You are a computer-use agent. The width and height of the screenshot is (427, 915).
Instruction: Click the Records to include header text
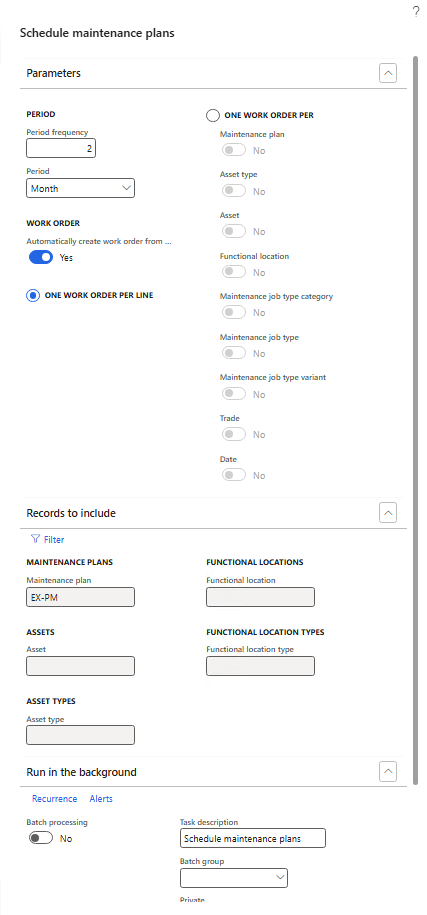tap(71, 513)
